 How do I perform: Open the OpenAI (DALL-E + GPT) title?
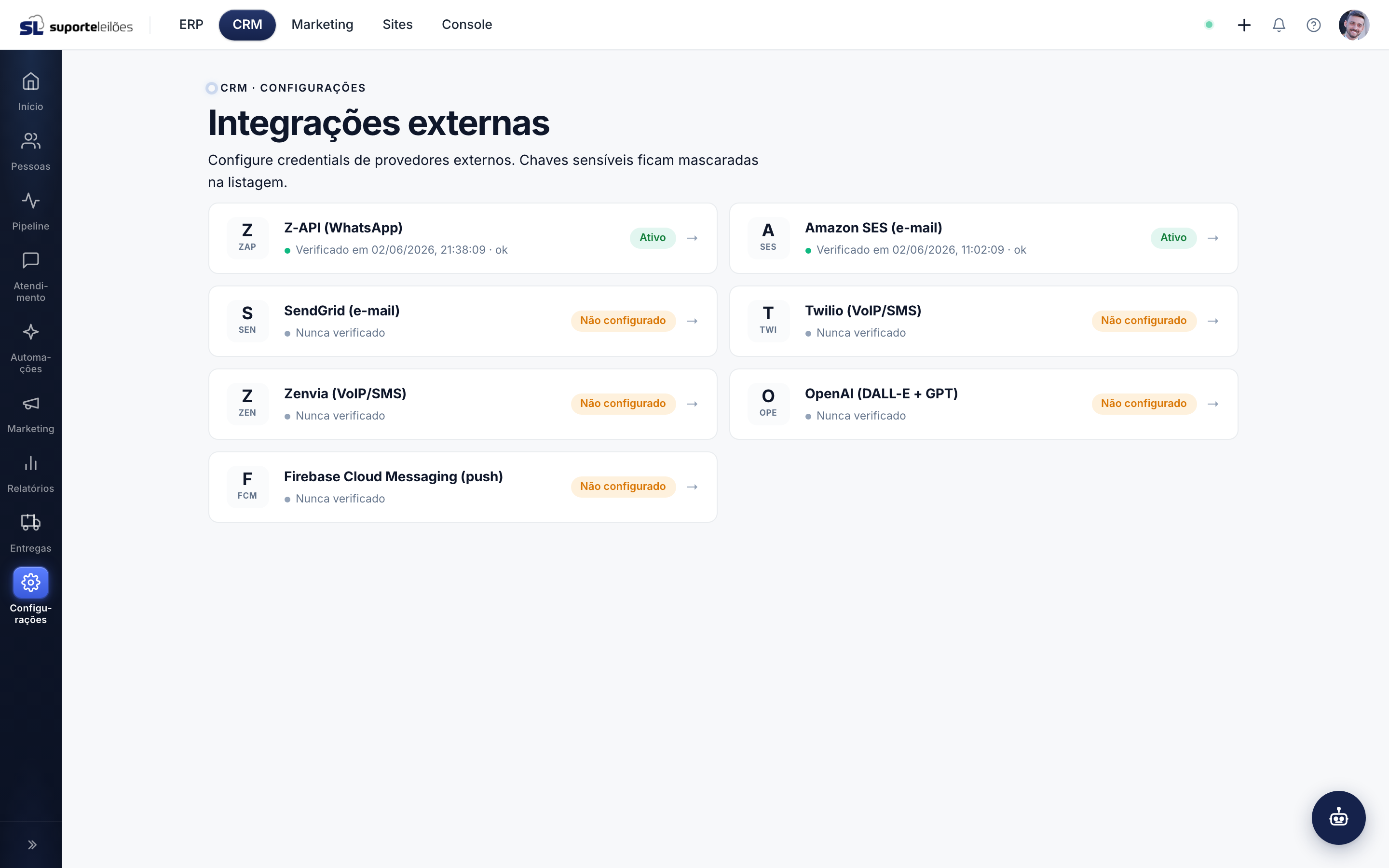(881, 394)
